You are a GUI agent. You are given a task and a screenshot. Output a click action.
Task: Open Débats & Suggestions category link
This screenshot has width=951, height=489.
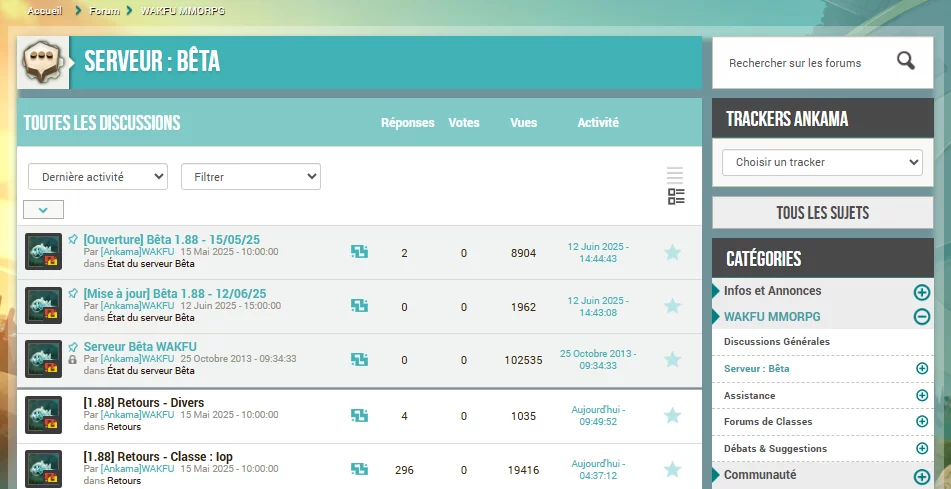tap(775, 449)
